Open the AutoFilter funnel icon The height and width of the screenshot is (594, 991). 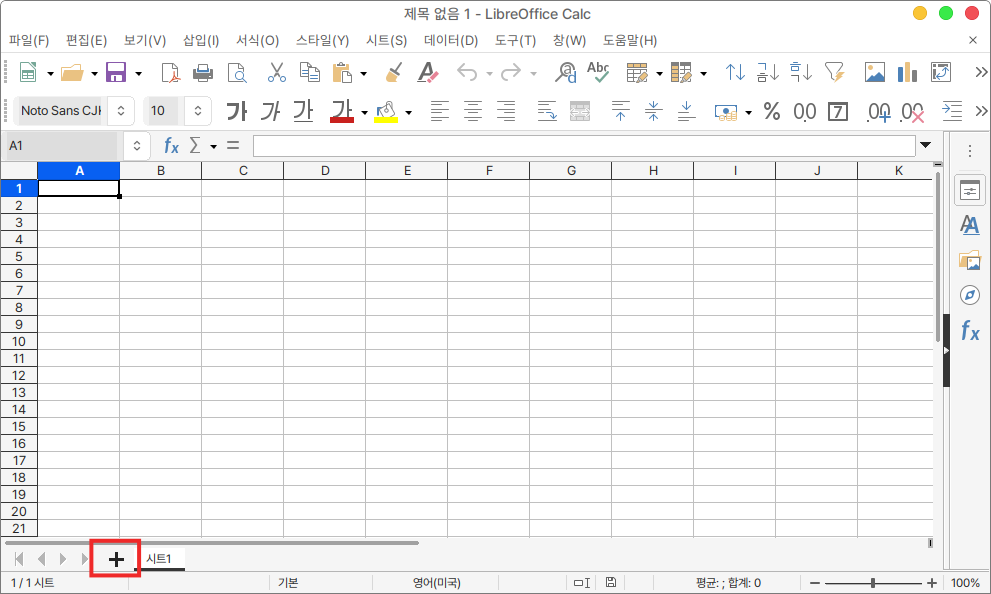click(x=833, y=72)
